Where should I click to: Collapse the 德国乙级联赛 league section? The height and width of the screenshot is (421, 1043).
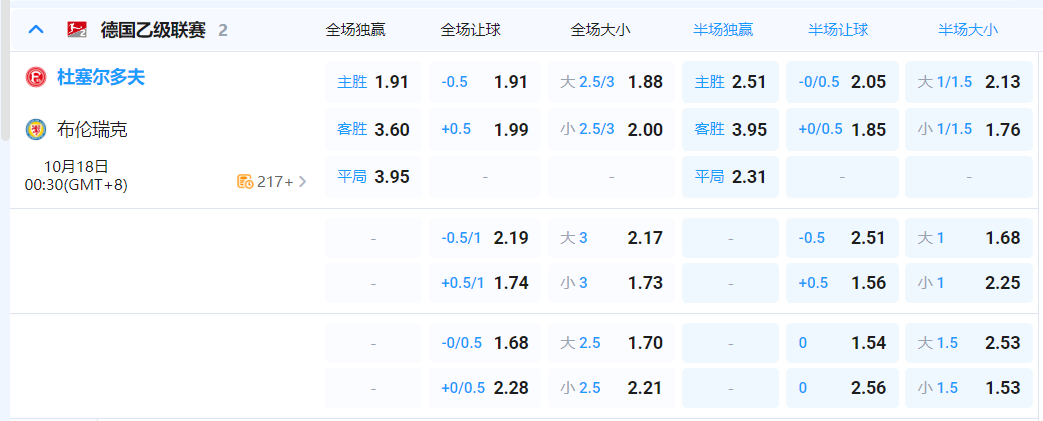(36, 29)
